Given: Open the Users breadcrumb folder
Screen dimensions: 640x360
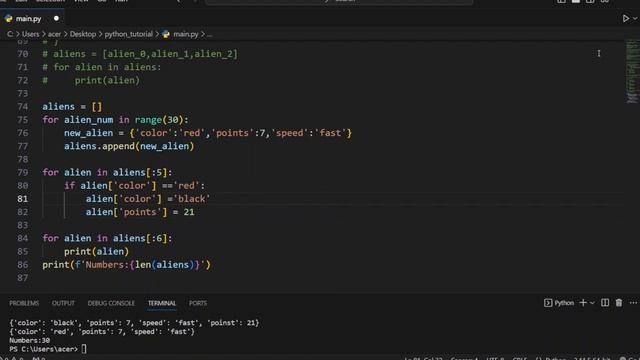Looking at the screenshot, I should click(31, 34).
